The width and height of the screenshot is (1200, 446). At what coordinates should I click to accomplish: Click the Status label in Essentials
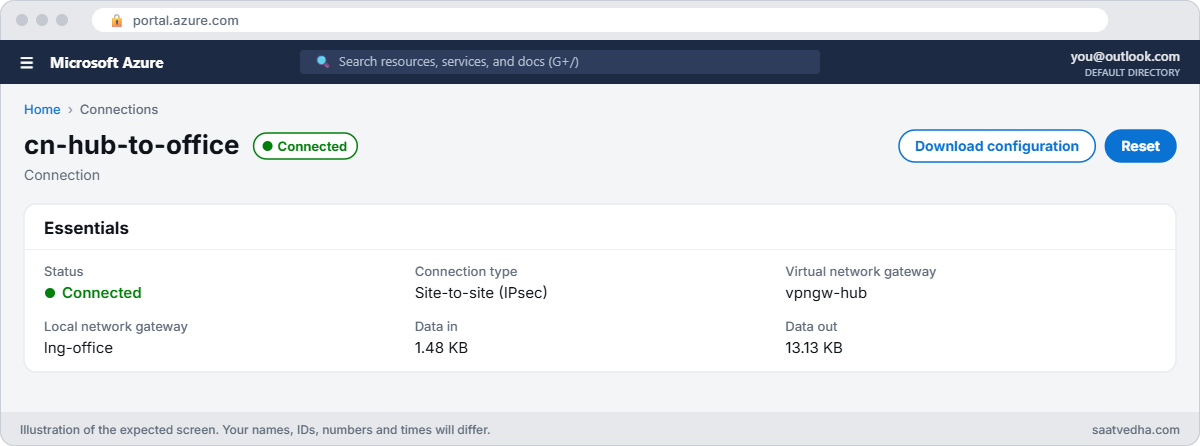pos(64,271)
